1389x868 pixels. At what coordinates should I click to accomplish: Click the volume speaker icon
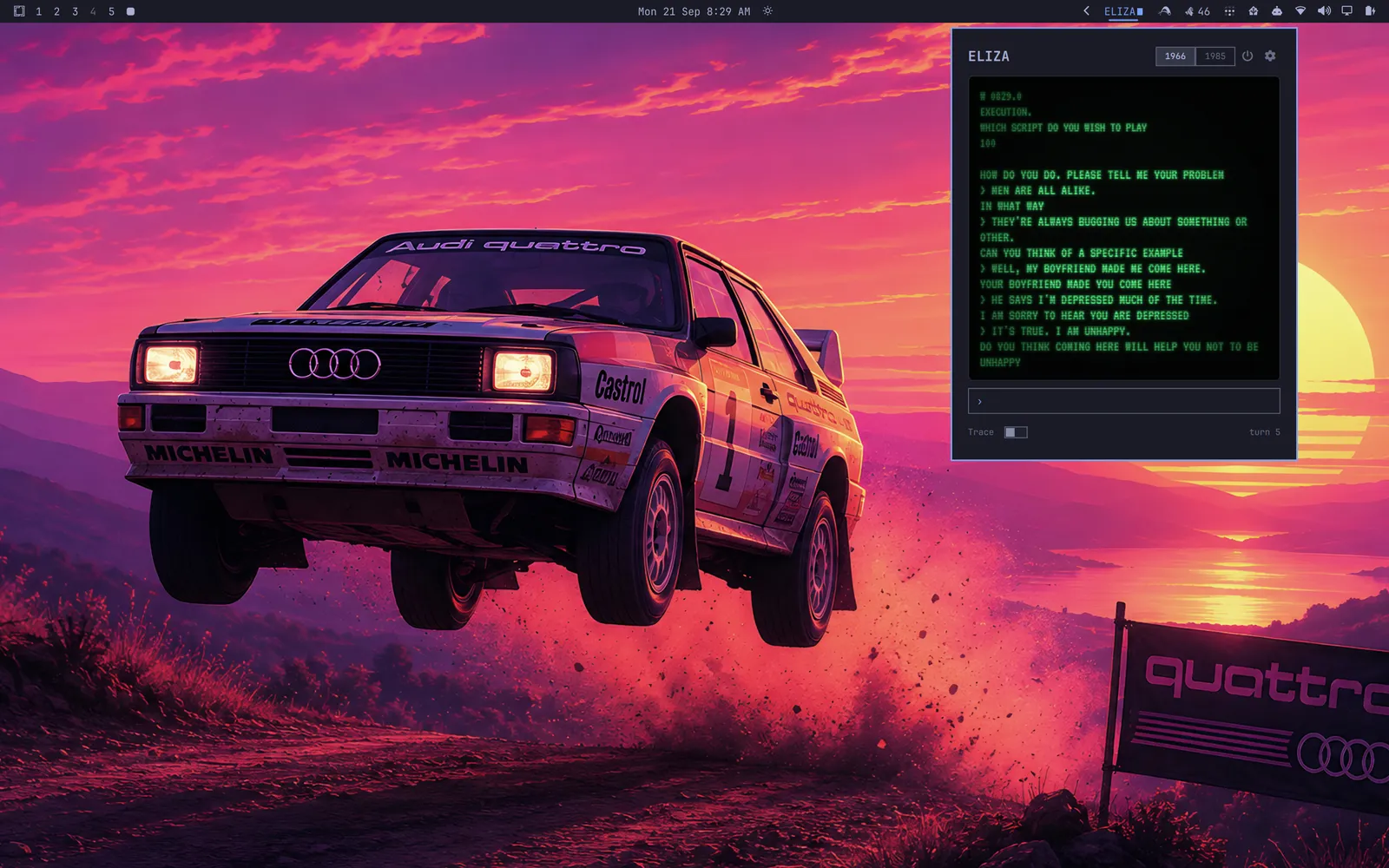pos(1324,11)
